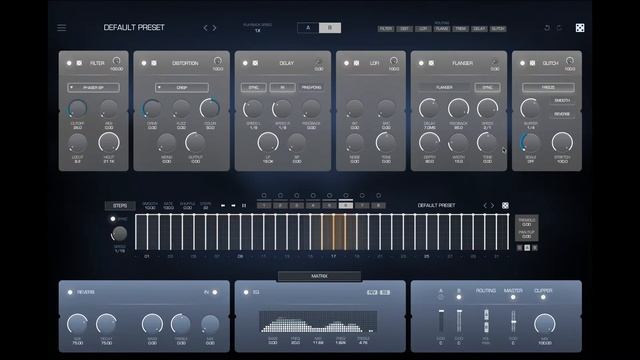Randomize the Glitch module with its dice
640x360 pixels.
(532, 63)
